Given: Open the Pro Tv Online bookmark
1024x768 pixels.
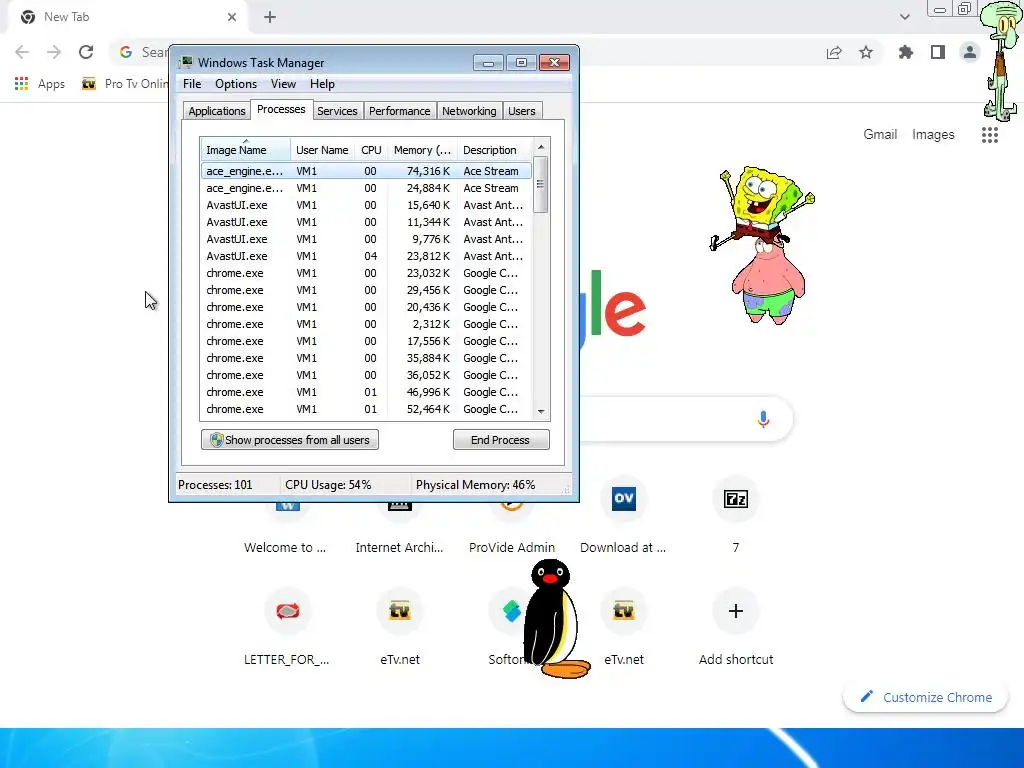Looking at the screenshot, I should [125, 84].
